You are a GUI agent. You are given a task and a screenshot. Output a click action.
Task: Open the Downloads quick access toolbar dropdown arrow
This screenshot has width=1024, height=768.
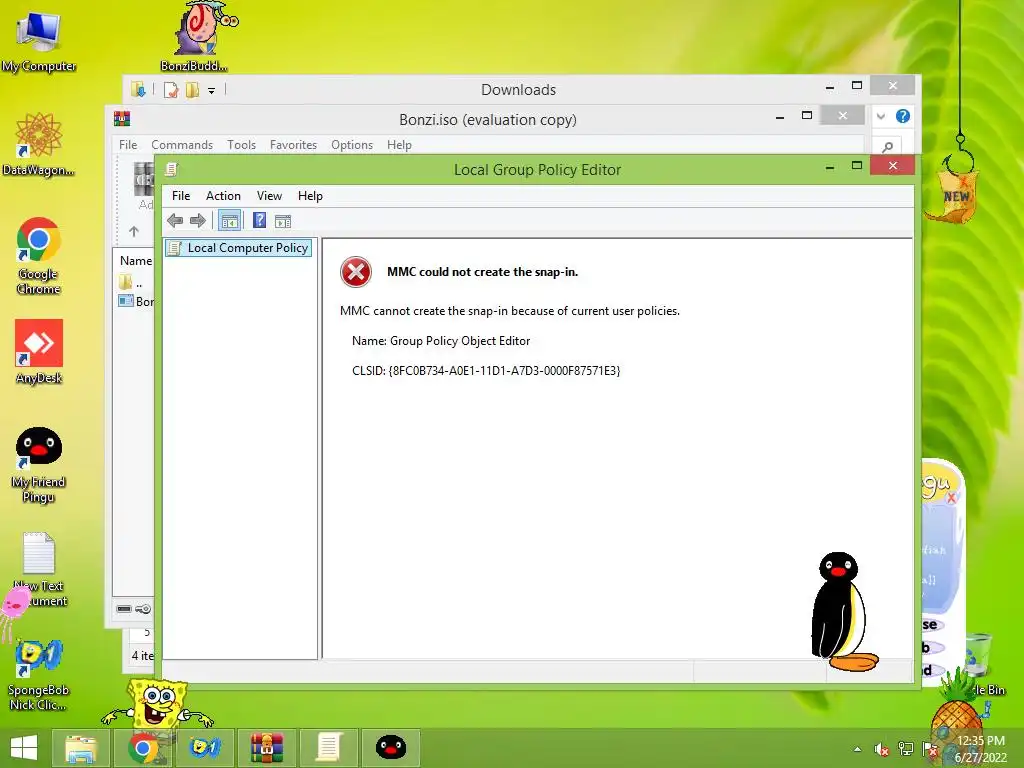pyautogui.click(x=212, y=91)
